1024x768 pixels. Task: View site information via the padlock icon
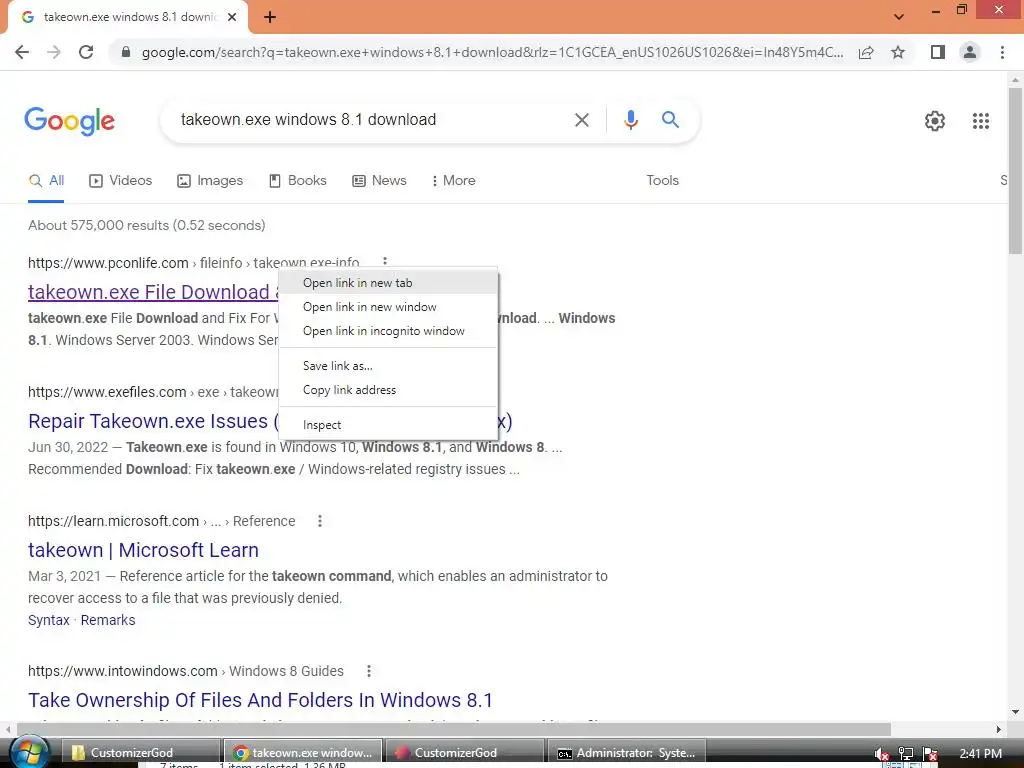[x=126, y=52]
